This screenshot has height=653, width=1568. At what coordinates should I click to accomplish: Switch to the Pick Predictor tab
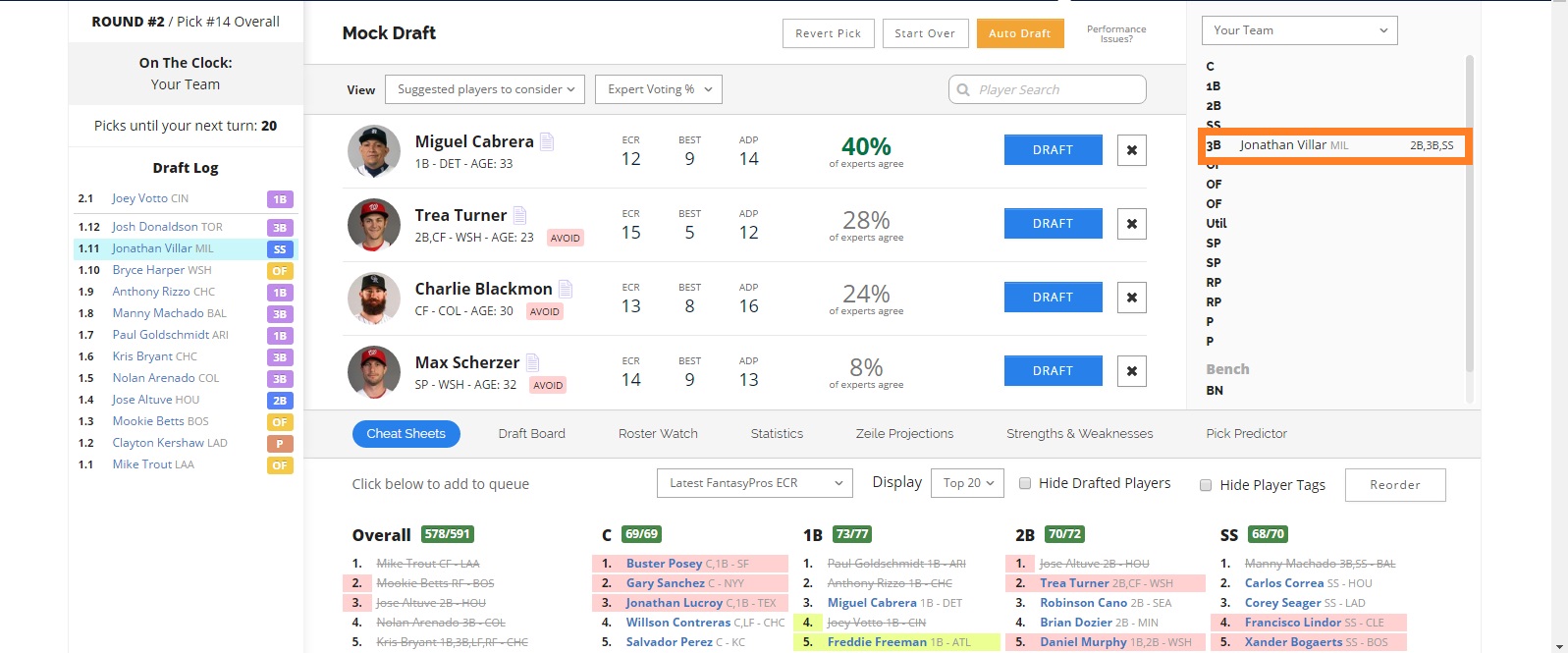pos(1246,434)
